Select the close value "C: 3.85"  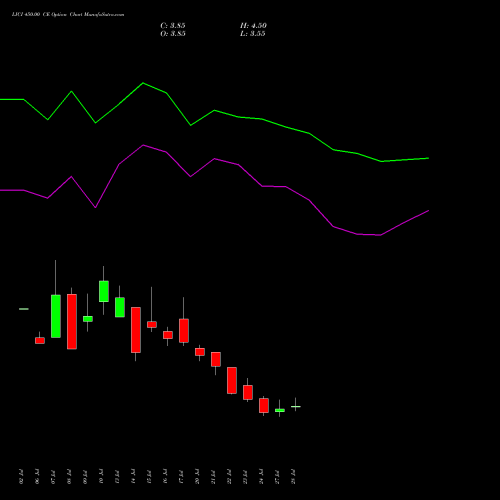point(173,26)
